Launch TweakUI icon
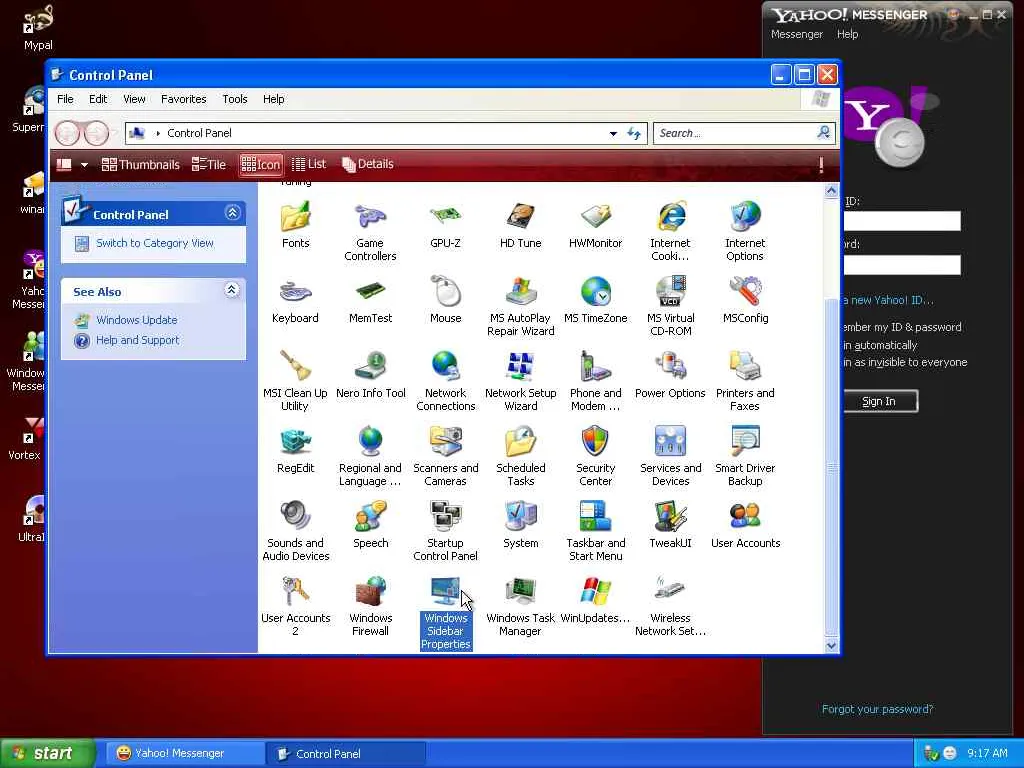Viewport: 1024px width, 768px height. (x=671, y=519)
